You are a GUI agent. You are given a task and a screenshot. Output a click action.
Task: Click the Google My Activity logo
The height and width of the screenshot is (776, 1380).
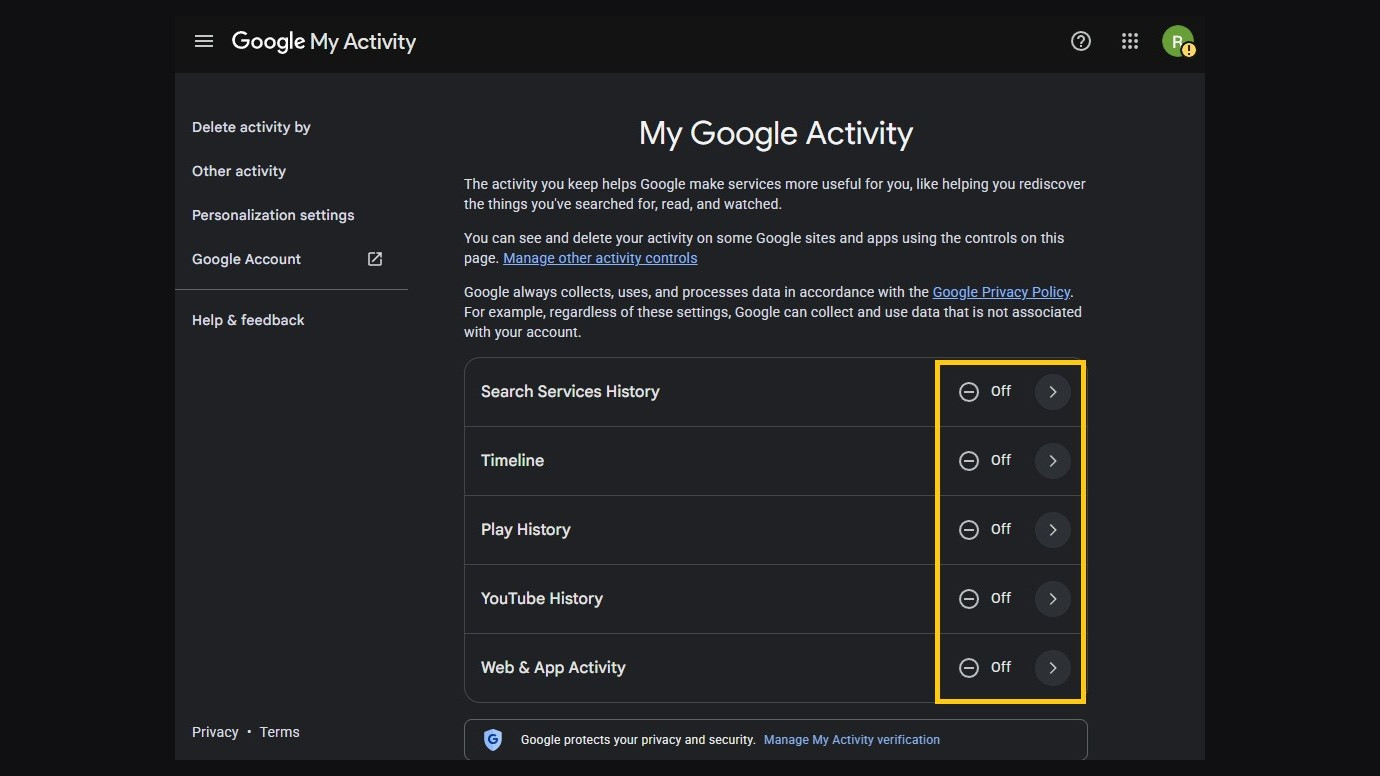pyautogui.click(x=324, y=41)
